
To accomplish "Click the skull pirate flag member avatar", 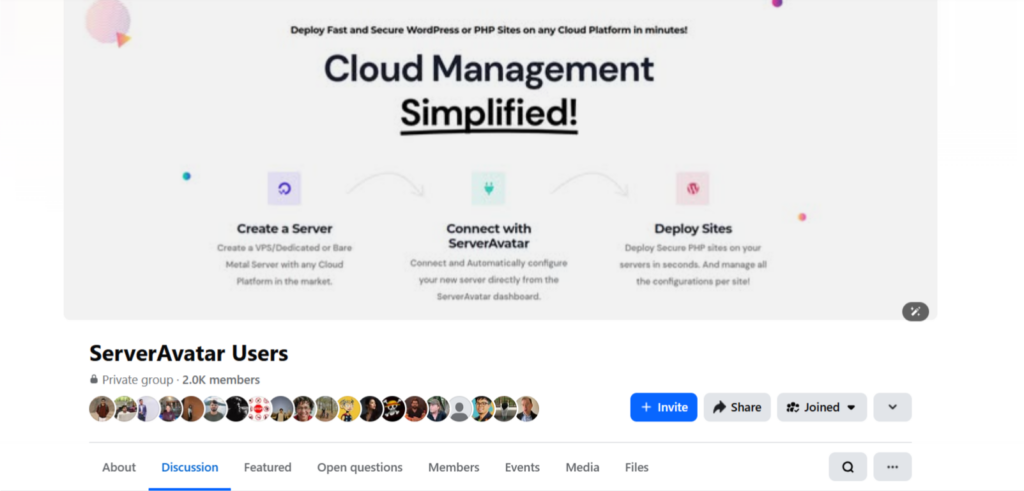I will (x=393, y=409).
